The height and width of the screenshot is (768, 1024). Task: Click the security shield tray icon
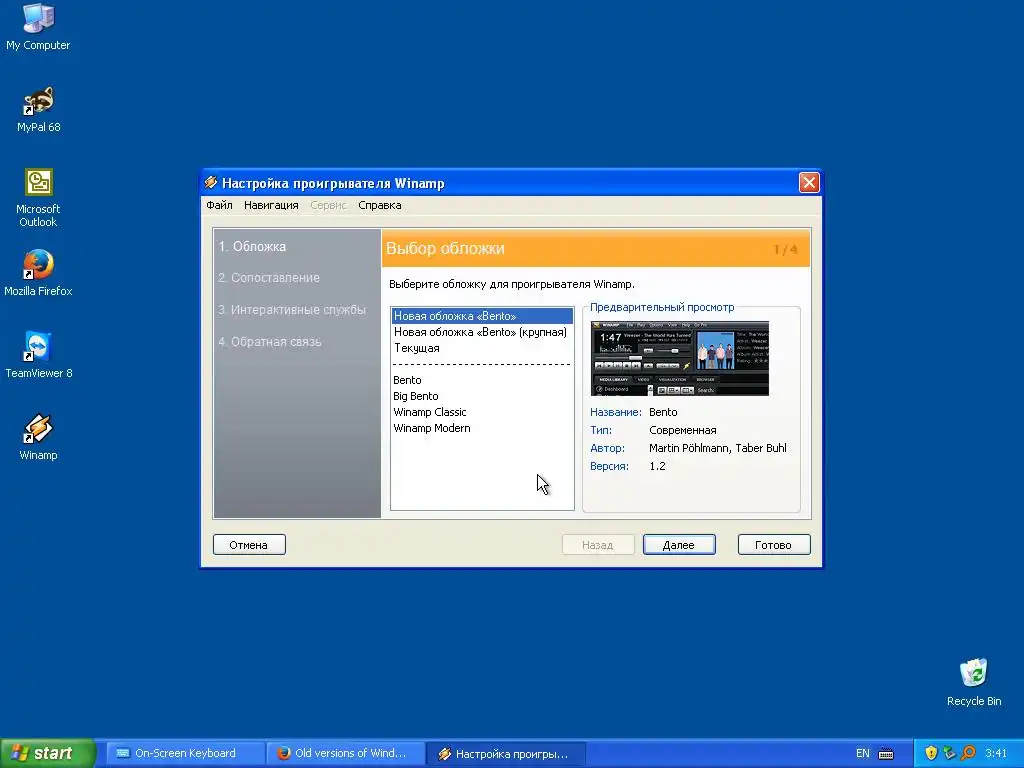pos(931,753)
